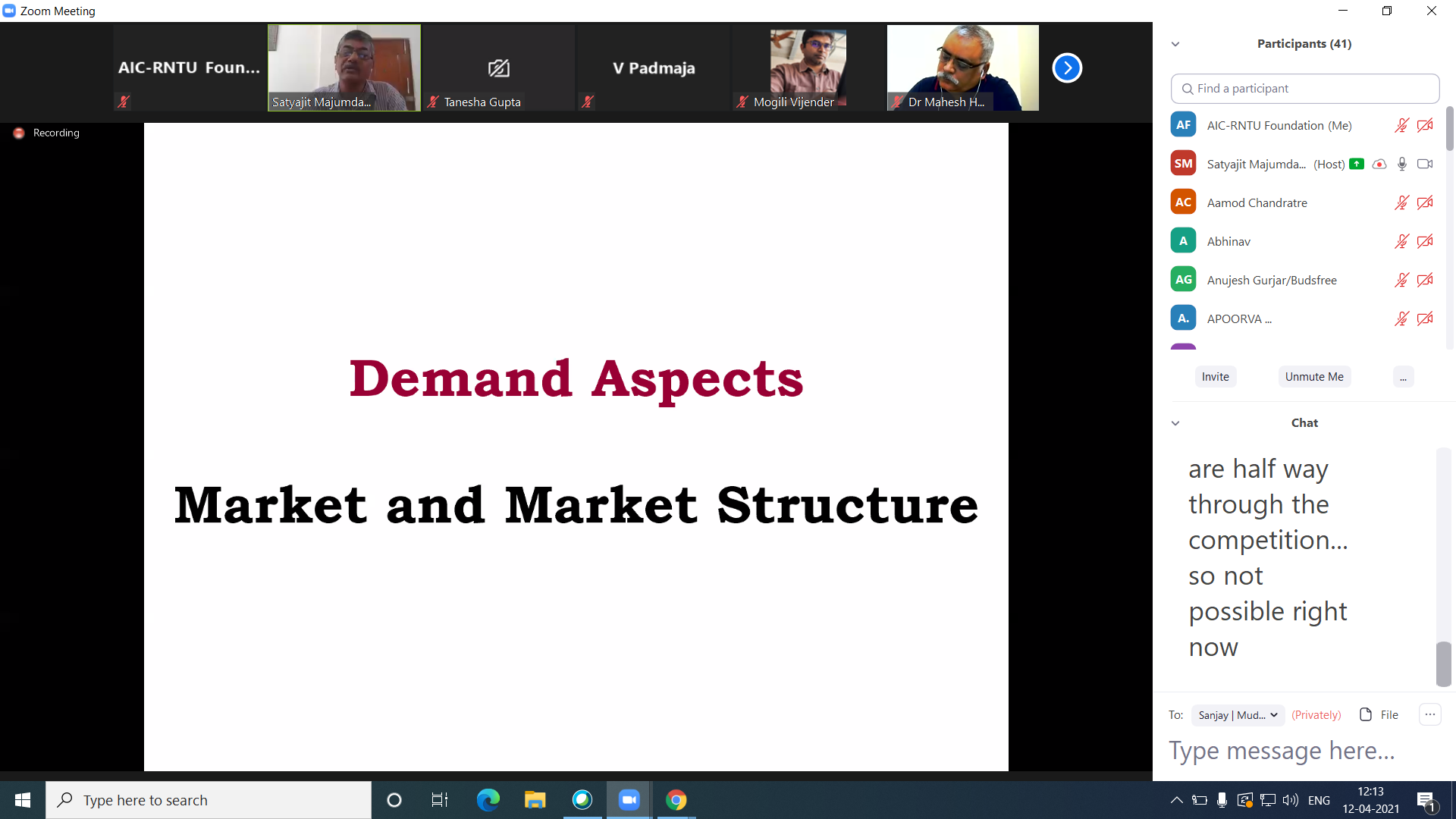Toggle mute using Unmute Me button
This screenshot has height=819, width=1456.
[1313, 377]
